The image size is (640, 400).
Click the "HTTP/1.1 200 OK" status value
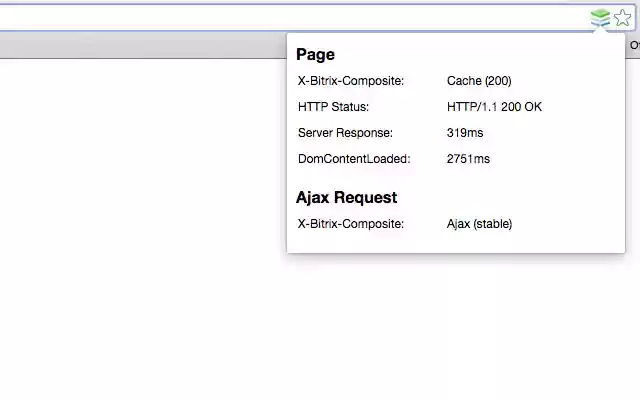[x=494, y=107]
